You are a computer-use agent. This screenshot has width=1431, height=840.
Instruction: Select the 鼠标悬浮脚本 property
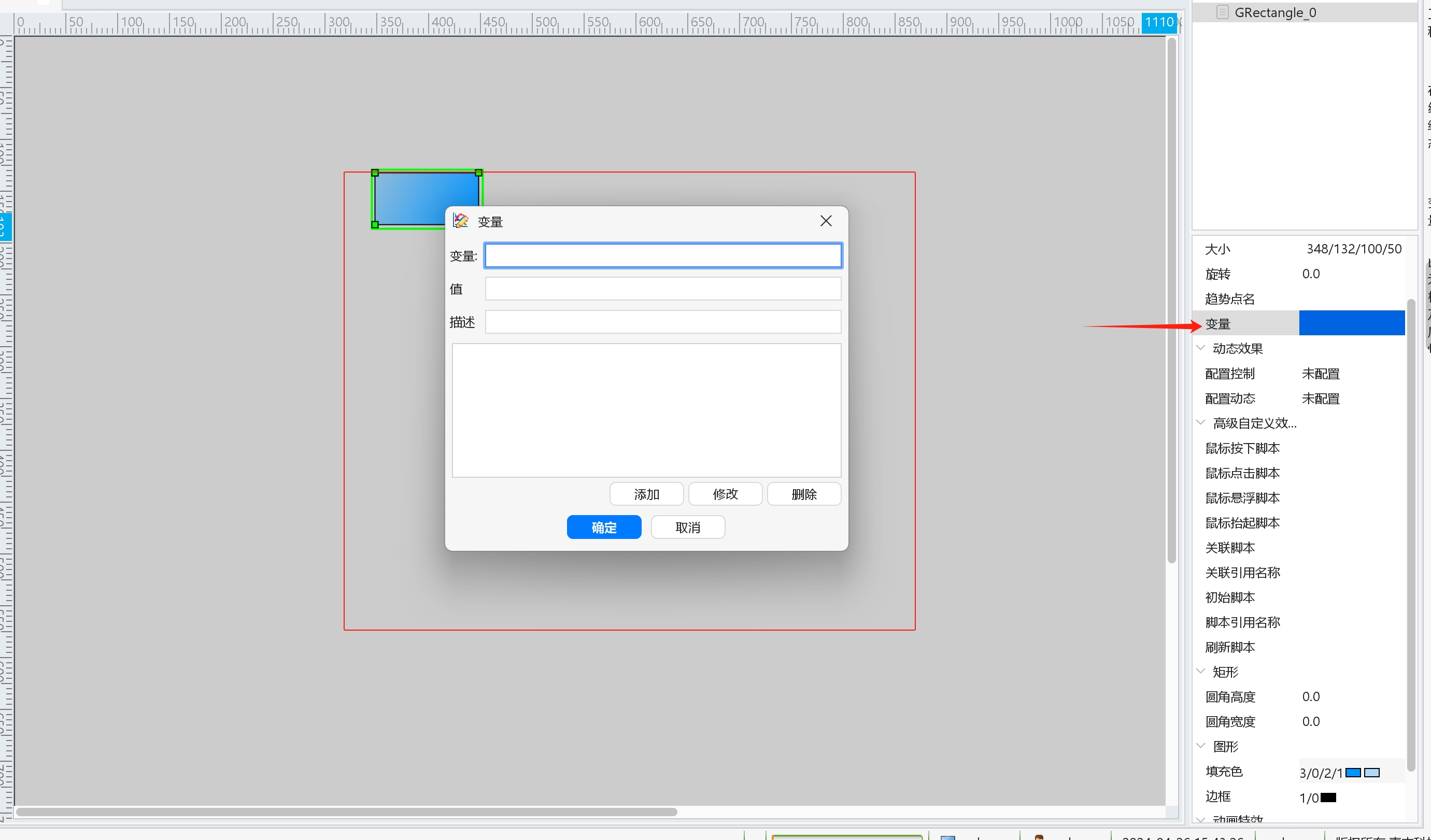click(1242, 498)
